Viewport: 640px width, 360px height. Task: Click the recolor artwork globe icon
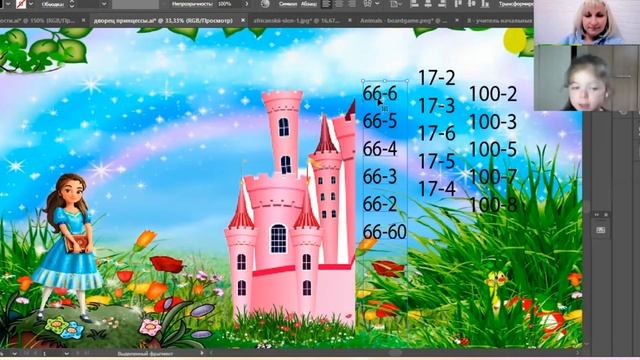coord(265,4)
